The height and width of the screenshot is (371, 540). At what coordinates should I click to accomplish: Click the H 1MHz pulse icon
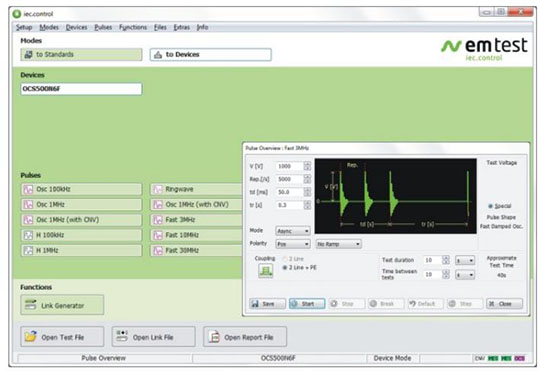28,250
